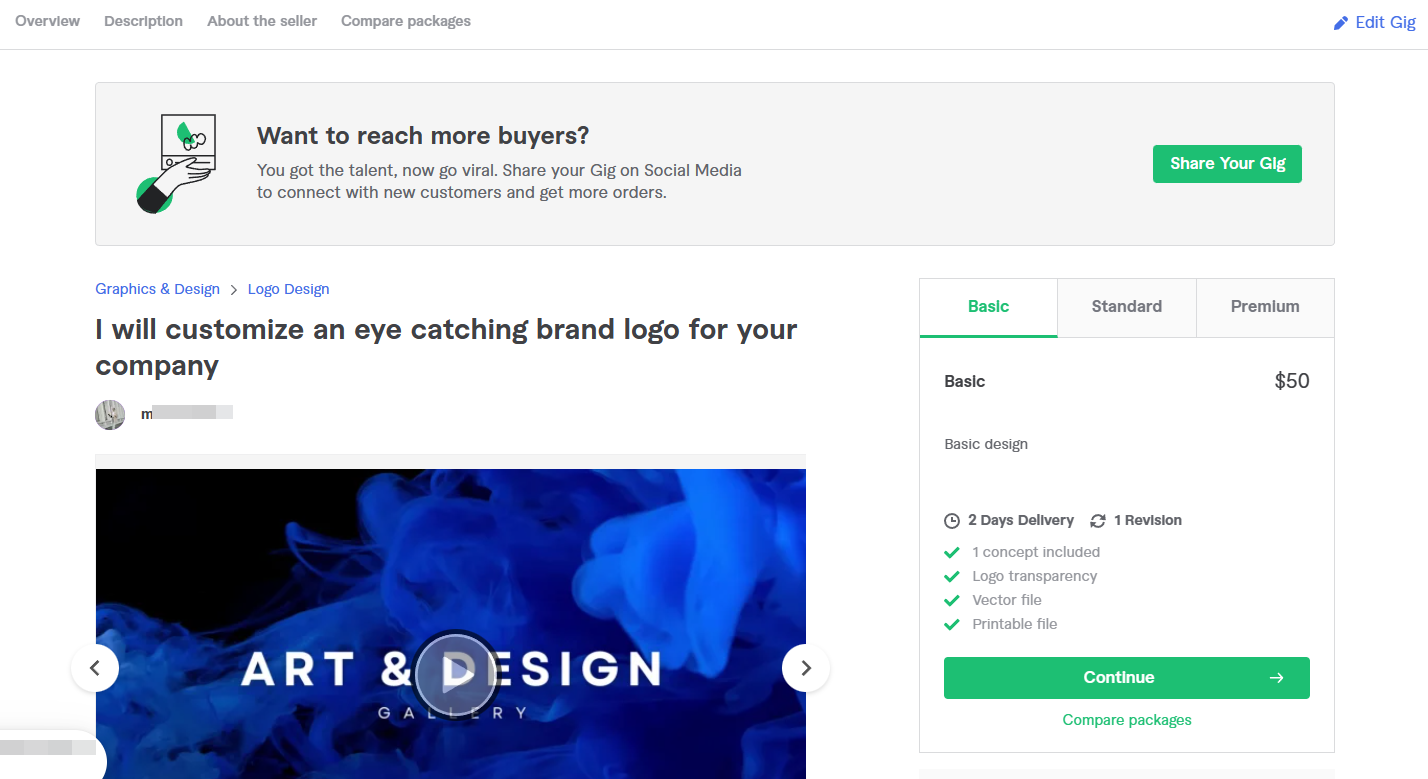
Task: Click the checkmark beside Printable file
Action: coord(952,624)
